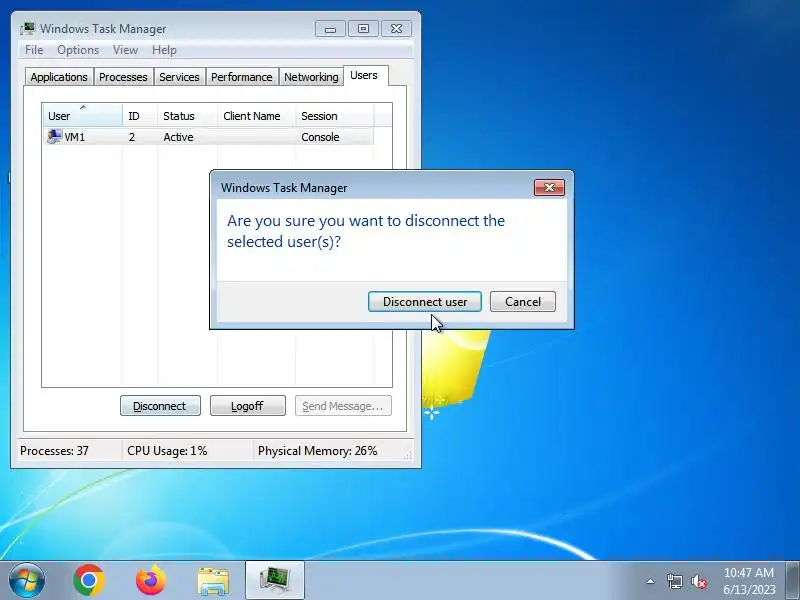Sort by the Client Name column header
Viewport: 800px width, 600px height.
point(257,116)
